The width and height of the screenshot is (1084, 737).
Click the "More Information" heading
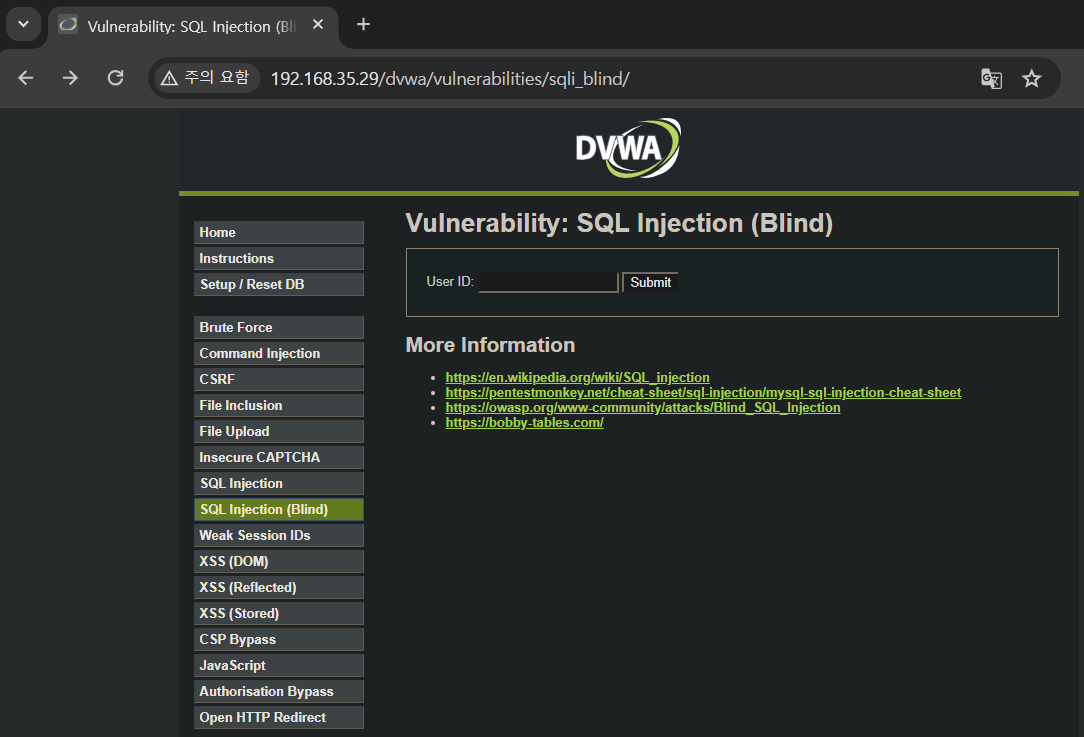click(x=490, y=345)
